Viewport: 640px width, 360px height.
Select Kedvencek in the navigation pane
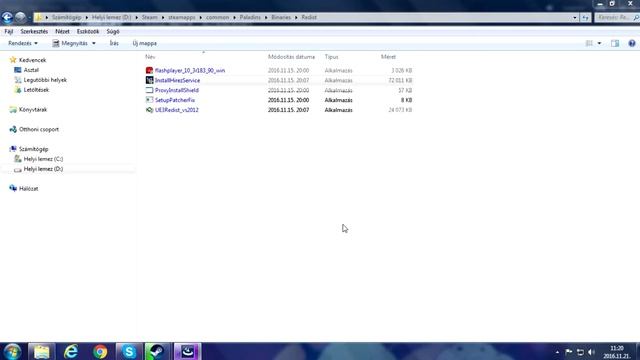pos(33,60)
